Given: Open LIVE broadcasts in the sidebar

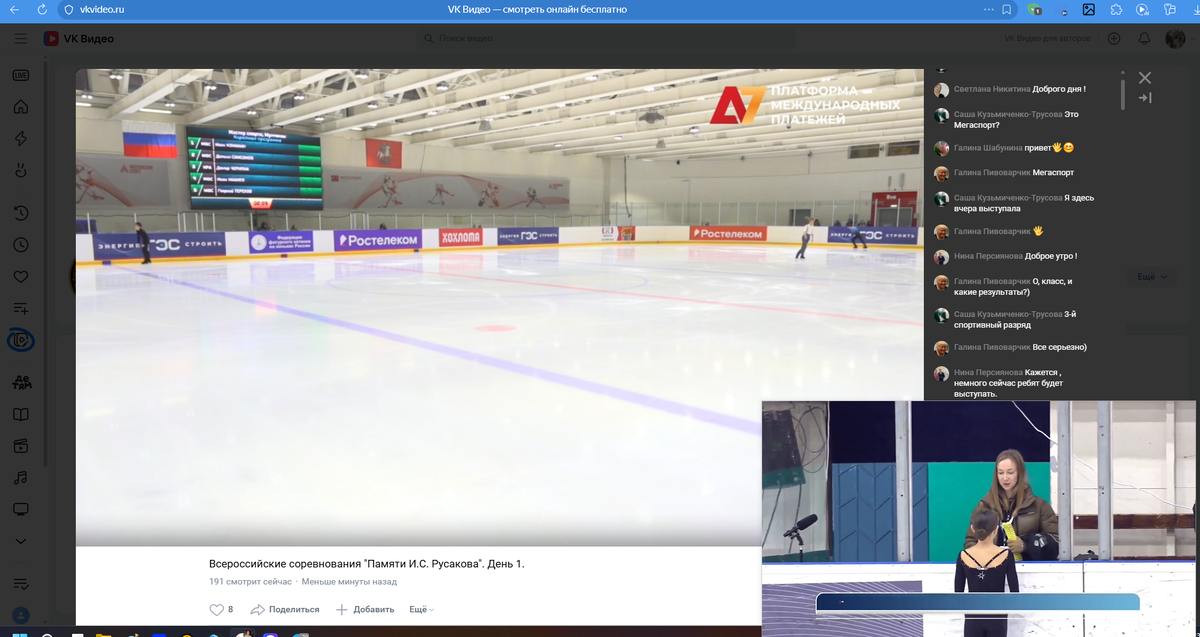Looking at the screenshot, I should pos(20,75).
